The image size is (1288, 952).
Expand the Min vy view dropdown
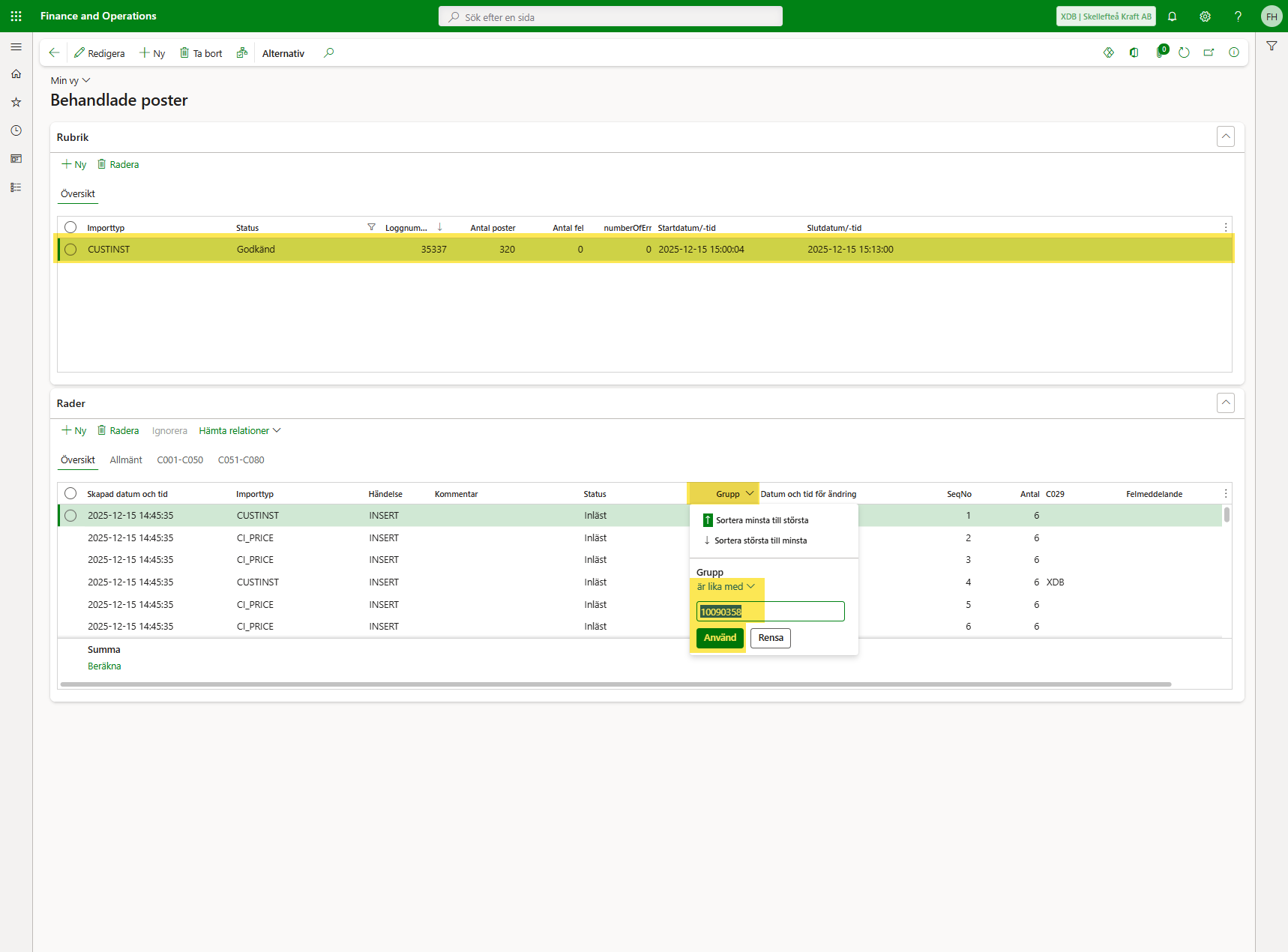pos(70,80)
